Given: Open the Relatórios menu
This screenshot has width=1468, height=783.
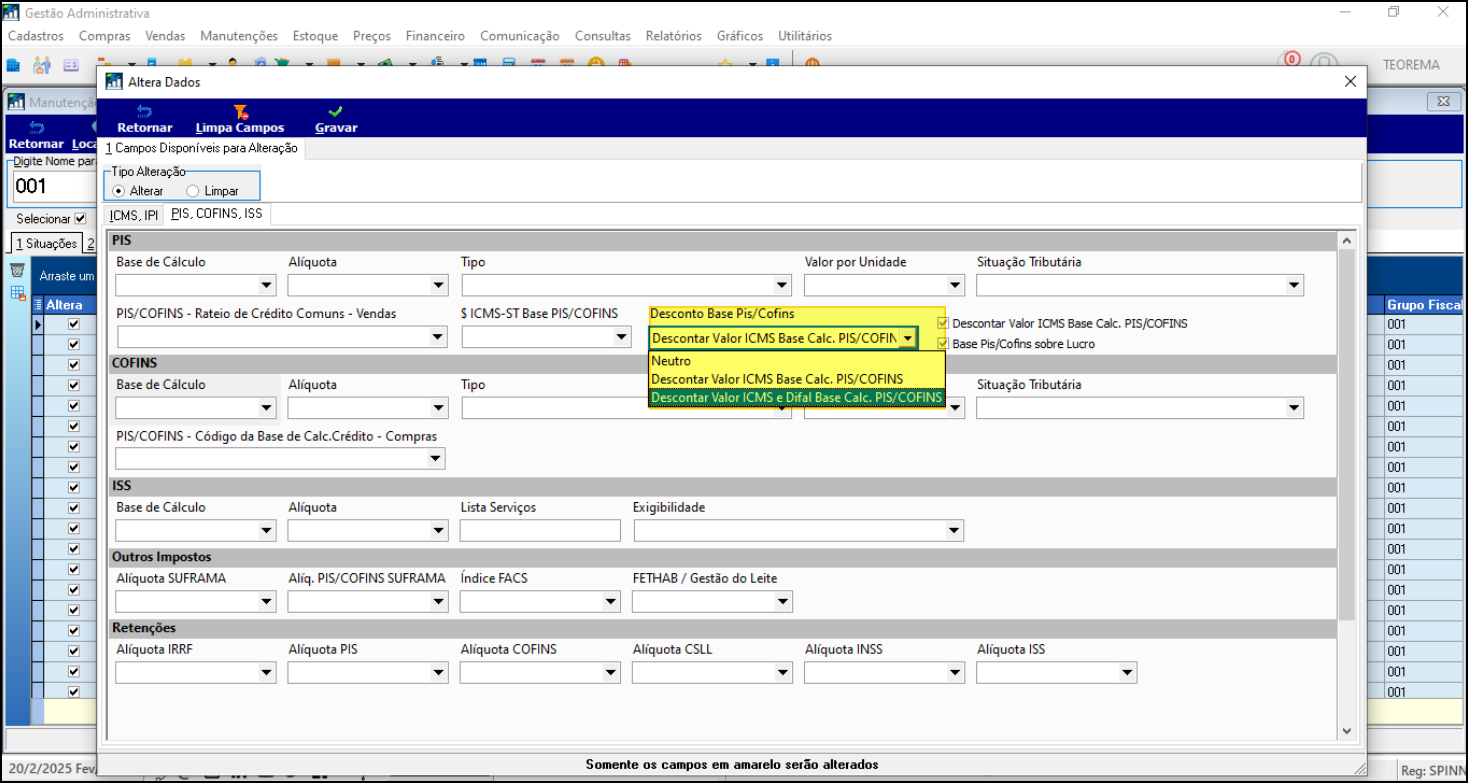Looking at the screenshot, I should coord(673,36).
